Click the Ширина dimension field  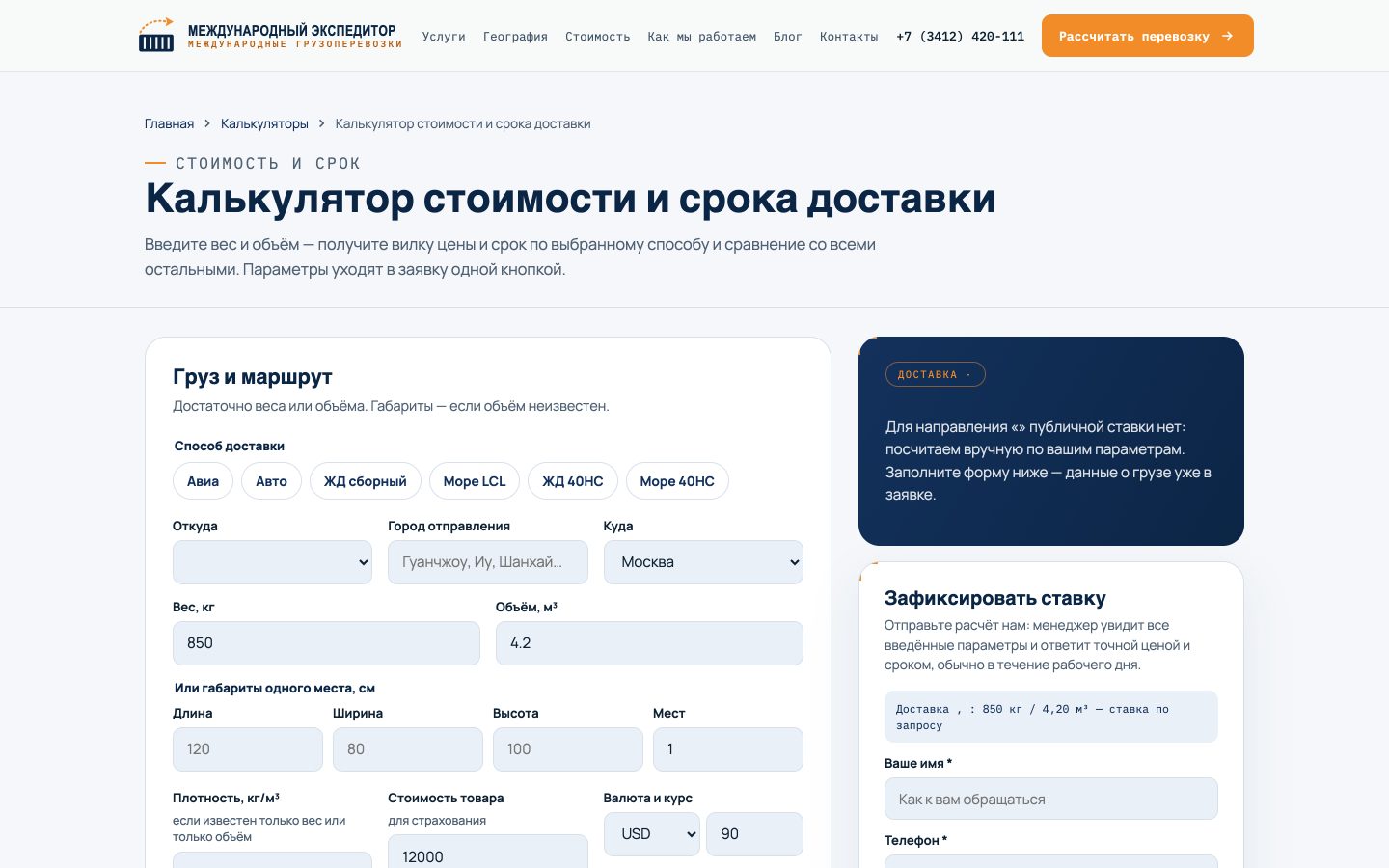(x=408, y=749)
